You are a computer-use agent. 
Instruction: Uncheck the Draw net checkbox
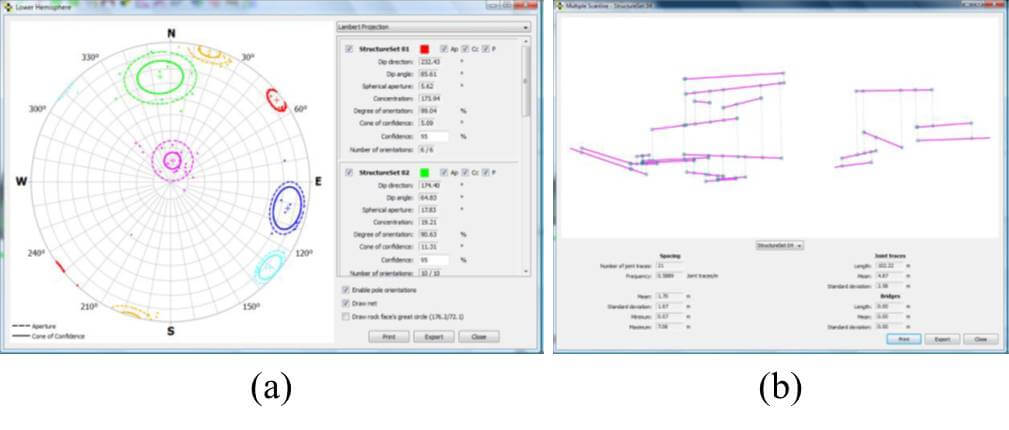click(346, 302)
